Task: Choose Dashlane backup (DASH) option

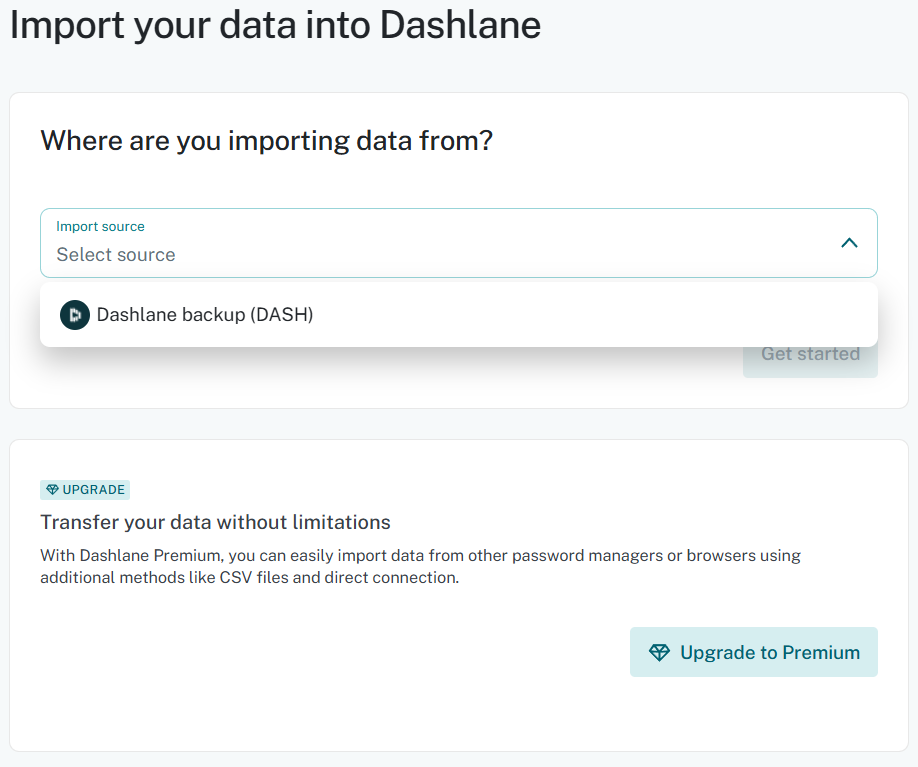Action: point(458,315)
